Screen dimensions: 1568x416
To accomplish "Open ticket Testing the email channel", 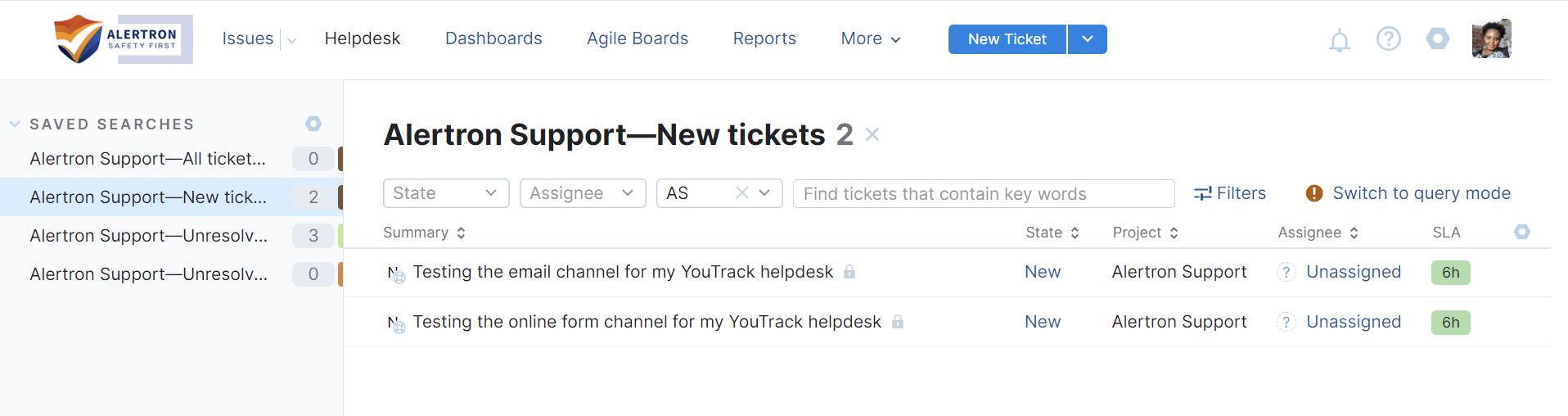I will pos(623,272).
